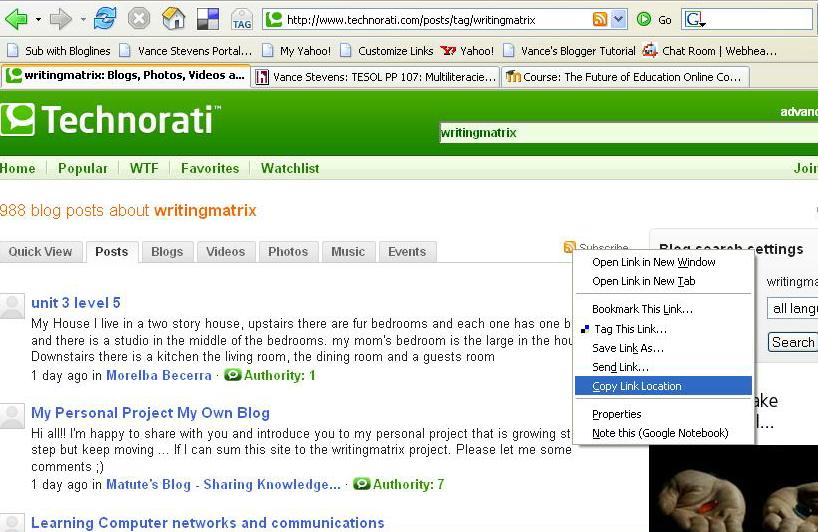Choose Open Link in New Tab
This screenshot has height=532, width=818.
663,281
